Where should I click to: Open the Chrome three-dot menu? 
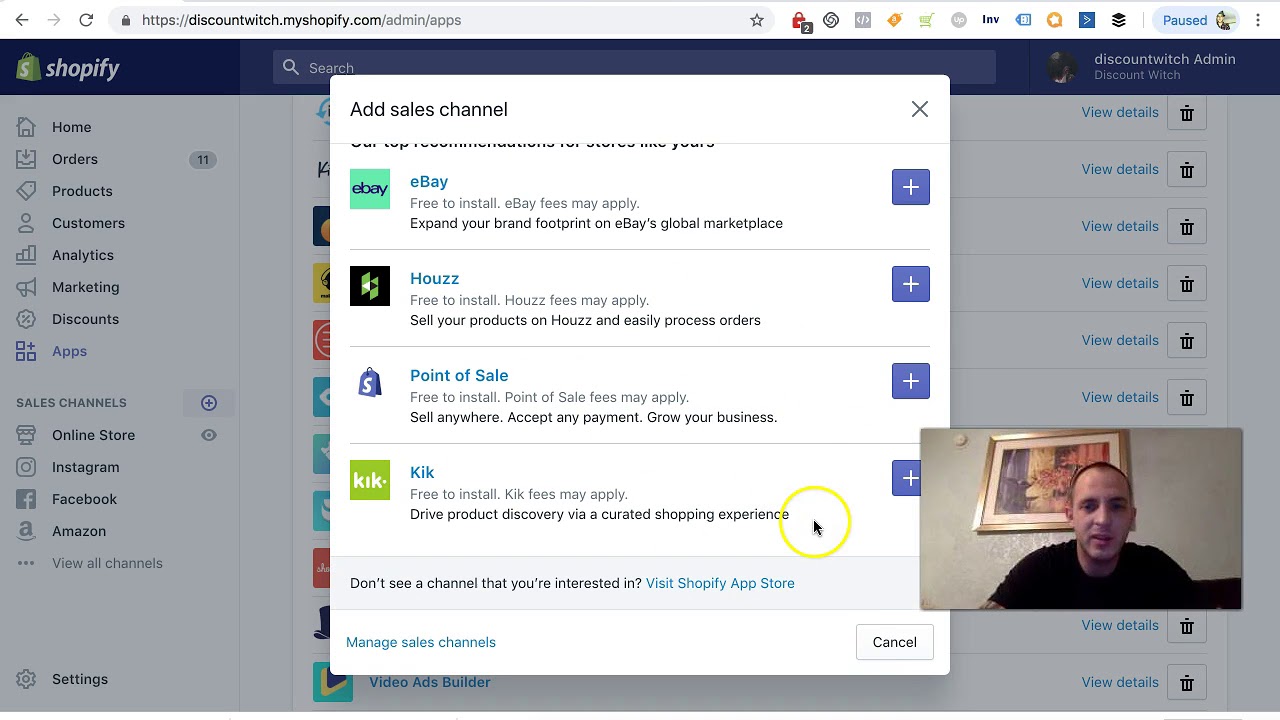coord(1258,20)
